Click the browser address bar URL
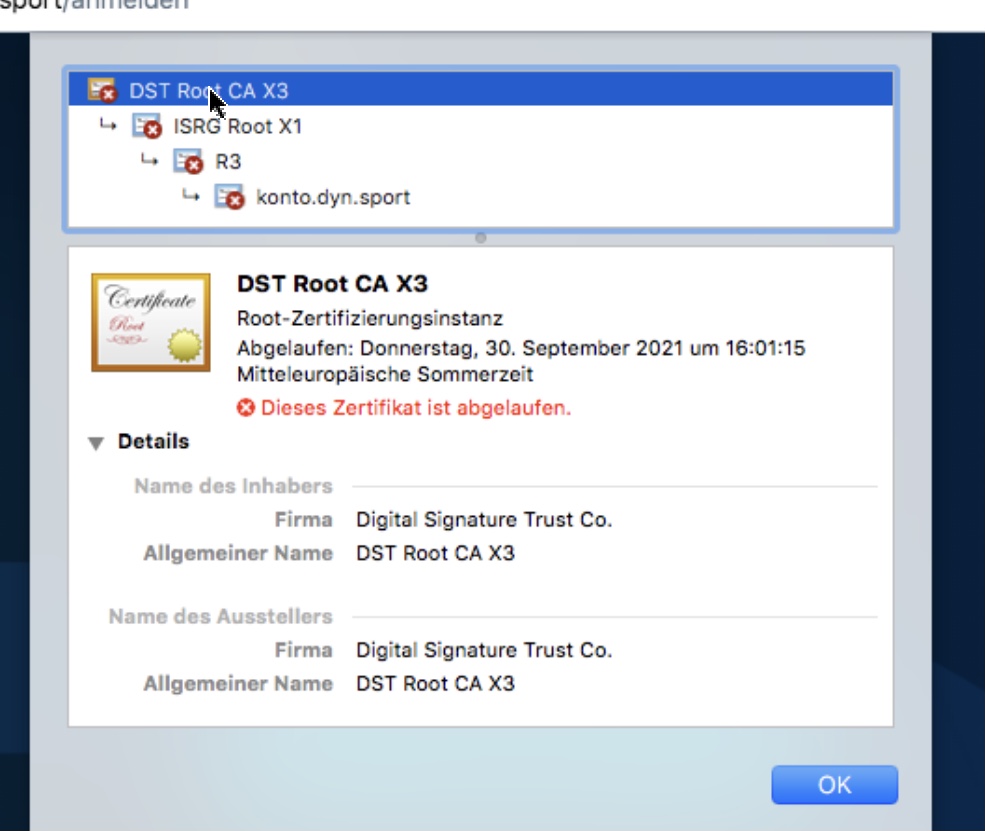The width and height of the screenshot is (985, 831). coord(95,6)
